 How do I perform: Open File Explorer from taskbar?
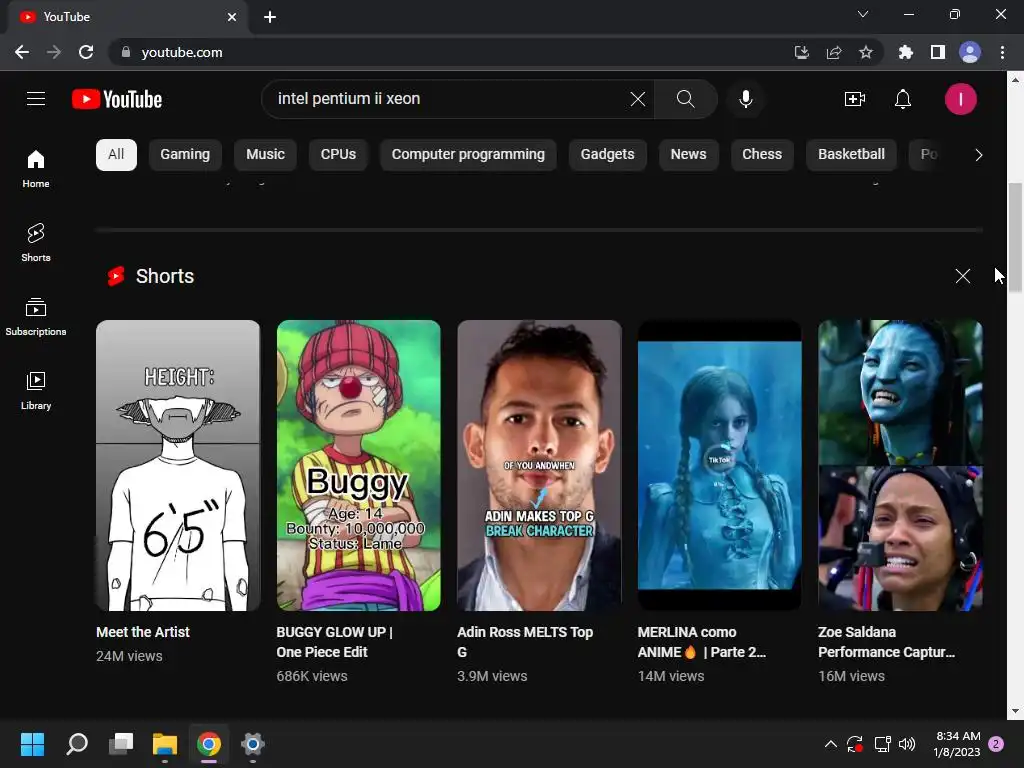(x=165, y=744)
